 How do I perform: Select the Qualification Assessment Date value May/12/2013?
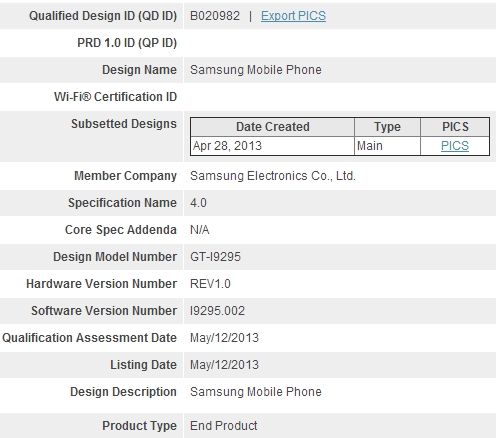point(224,338)
